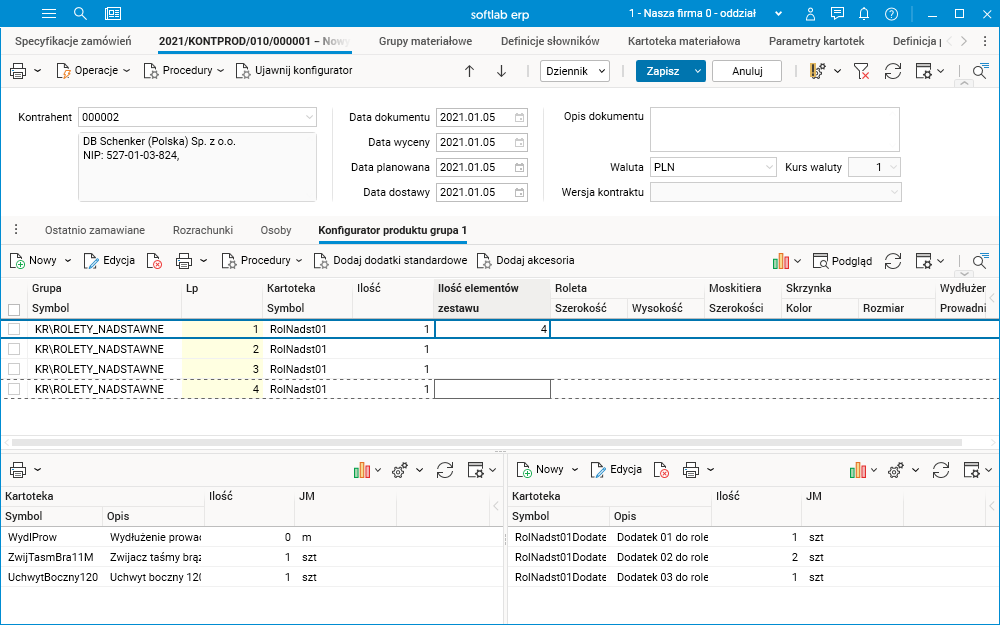Screen dimensions: 1000x625
Task: Expand the Kontrahent dropdown arrow
Action: [x=309, y=117]
